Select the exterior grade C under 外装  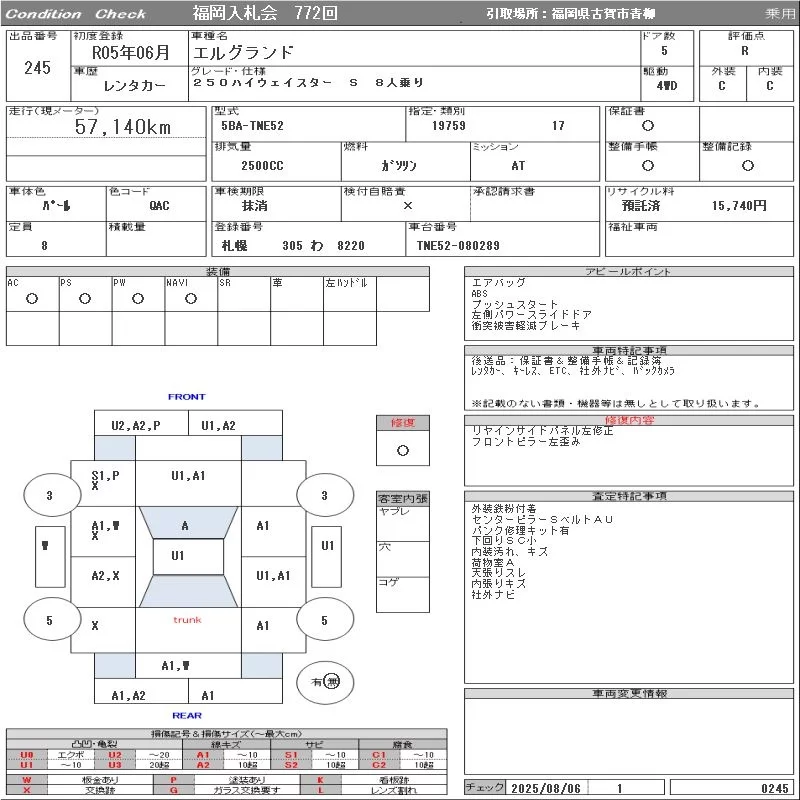(x=721, y=85)
